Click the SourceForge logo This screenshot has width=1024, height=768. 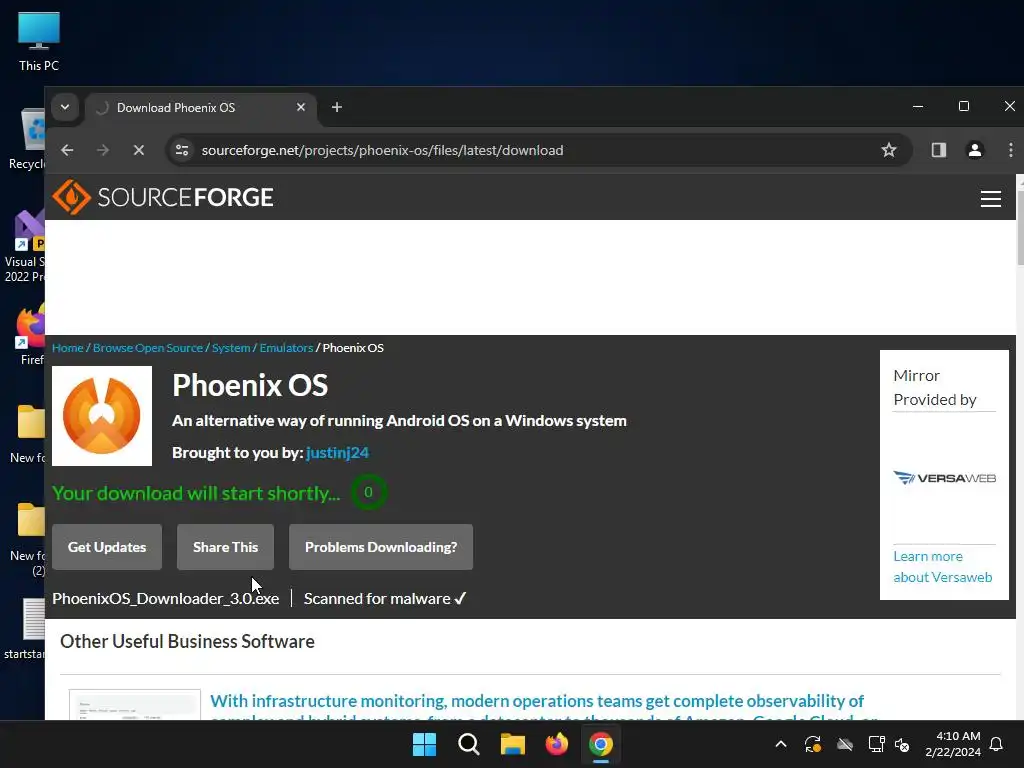(163, 197)
